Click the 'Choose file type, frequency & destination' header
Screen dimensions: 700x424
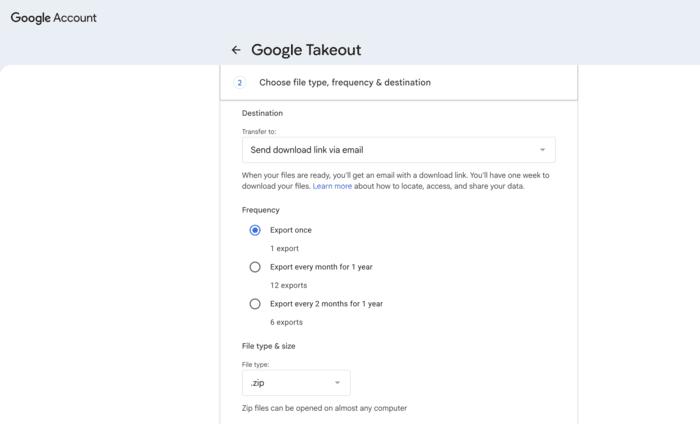tap(398, 83)
